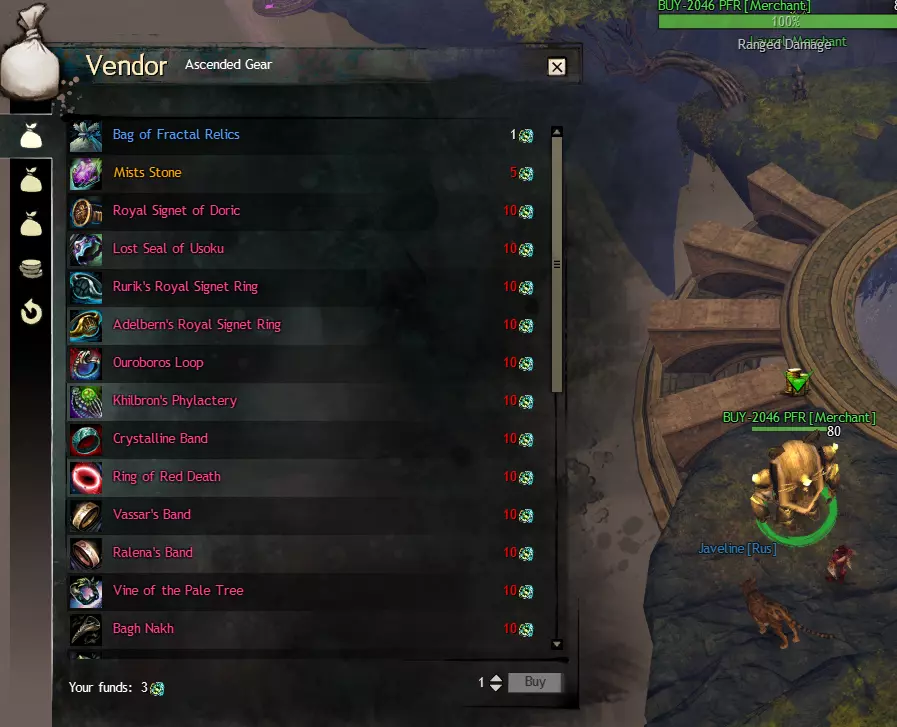
Task: Switch to the coin stack vendor tab
Action: 31,268
